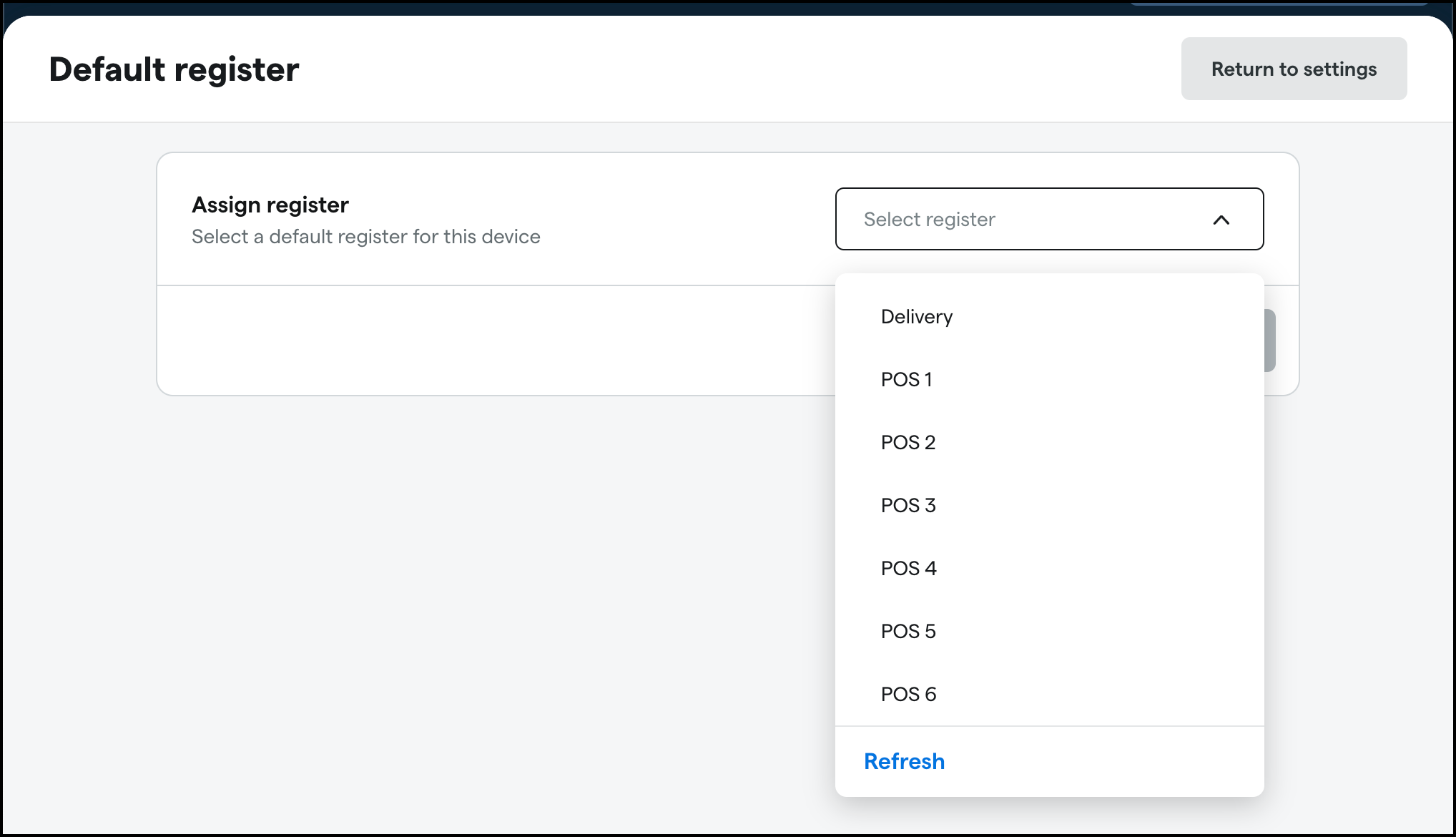Select the POS 5 register entry

[x=908, y=630]
